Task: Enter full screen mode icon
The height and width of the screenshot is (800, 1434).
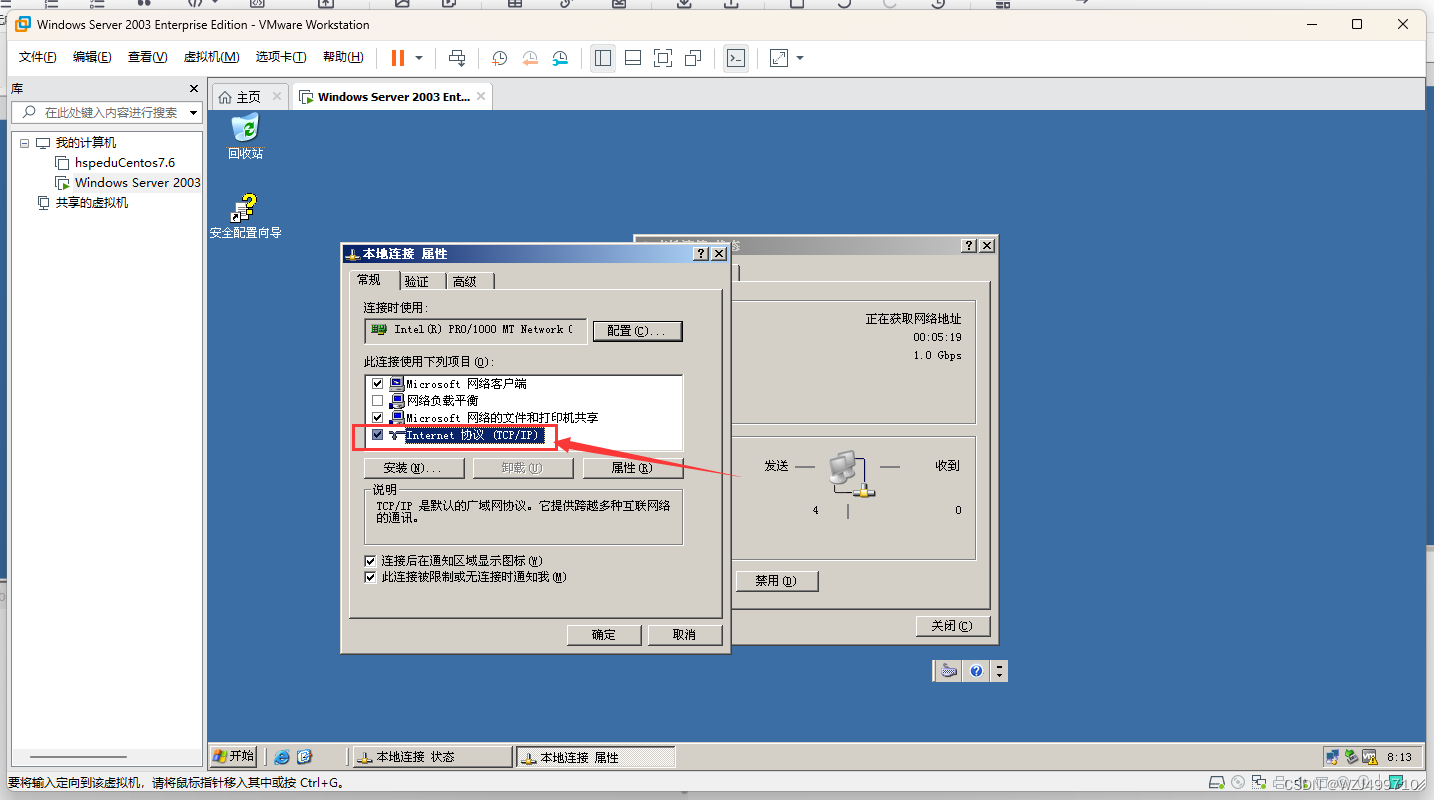Action: click(663, 58)
